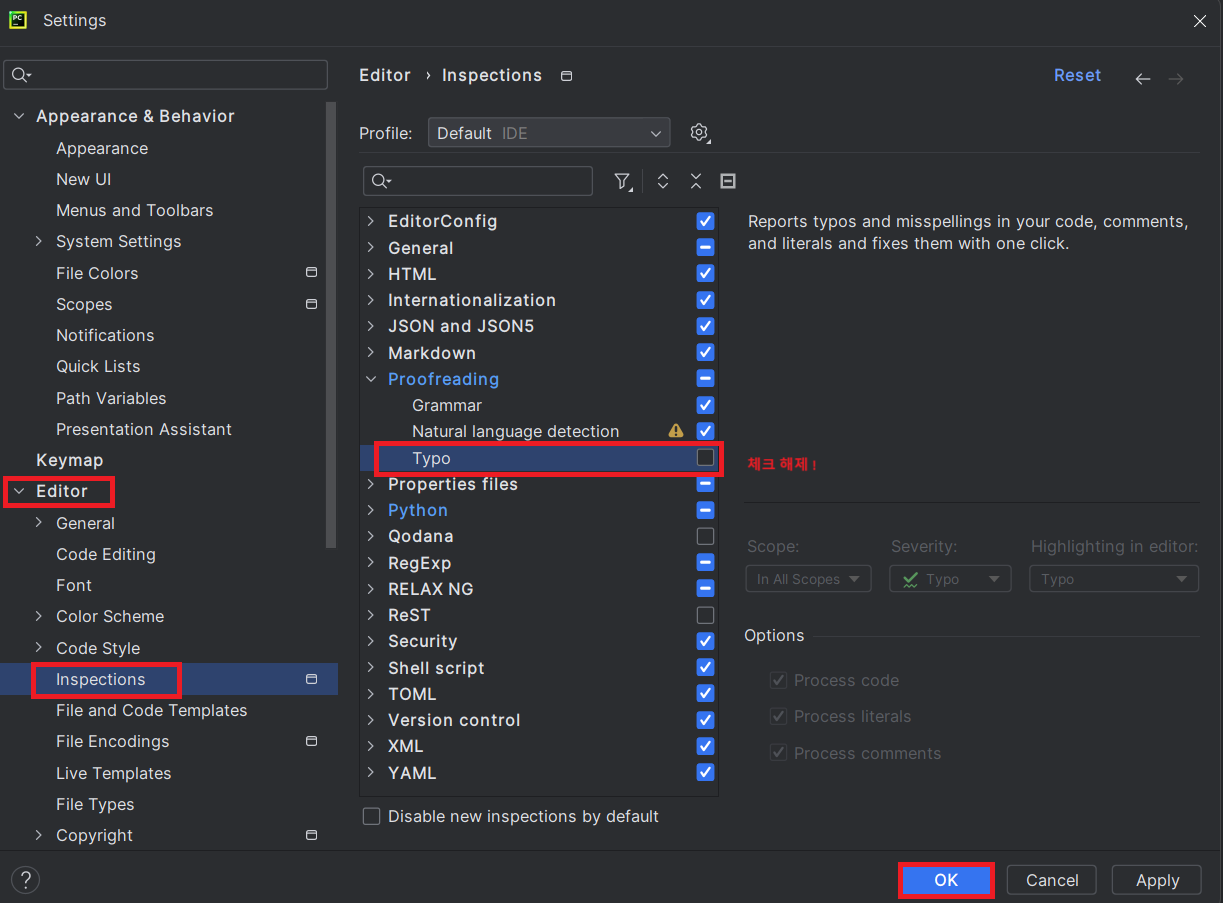This screenshot has width=1223, height=903.
Task: Click the Cancel button
Action: pyautogui.click(x=1052, y=880)
